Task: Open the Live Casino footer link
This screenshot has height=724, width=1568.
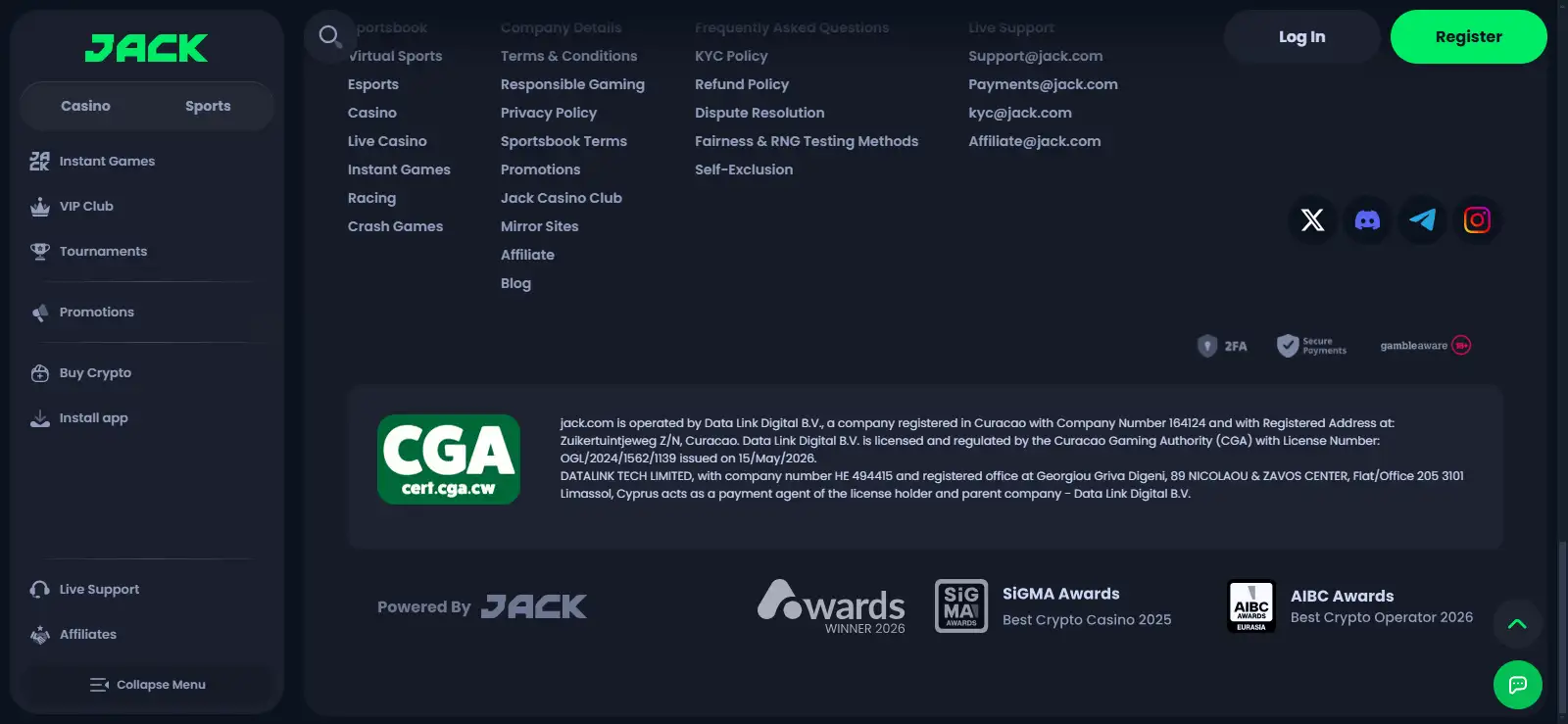Action: [387, 141]
